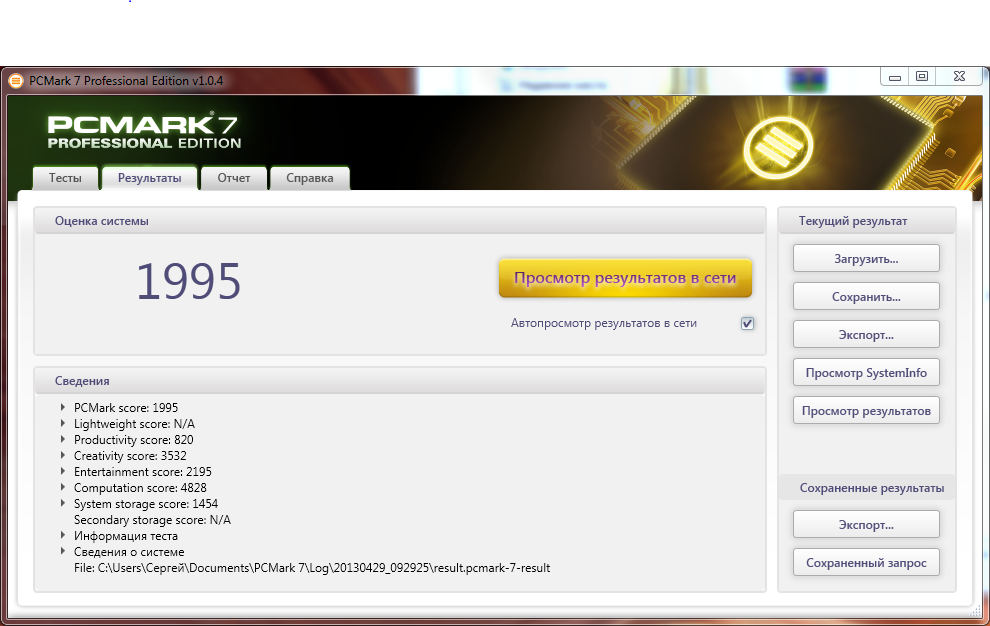The height and width of the screenshot is (626, 990).
Task: Switch to the Тесты tab
Action: (65, 178)
